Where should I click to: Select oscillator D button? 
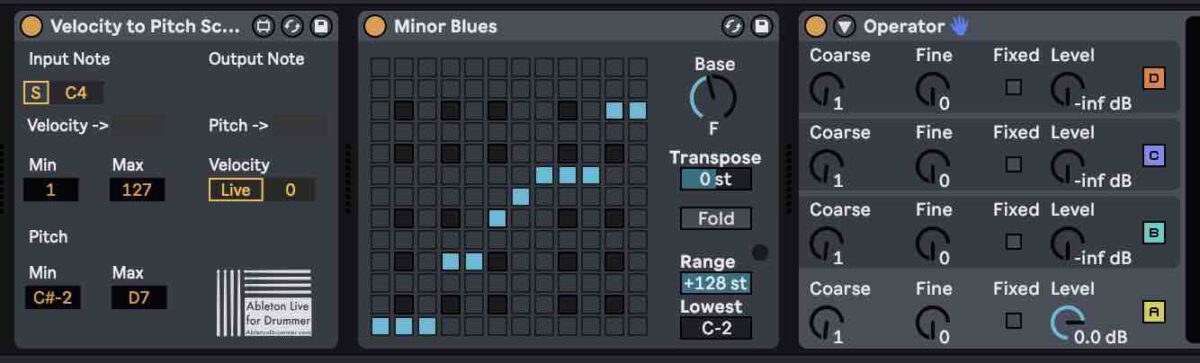1154,78
